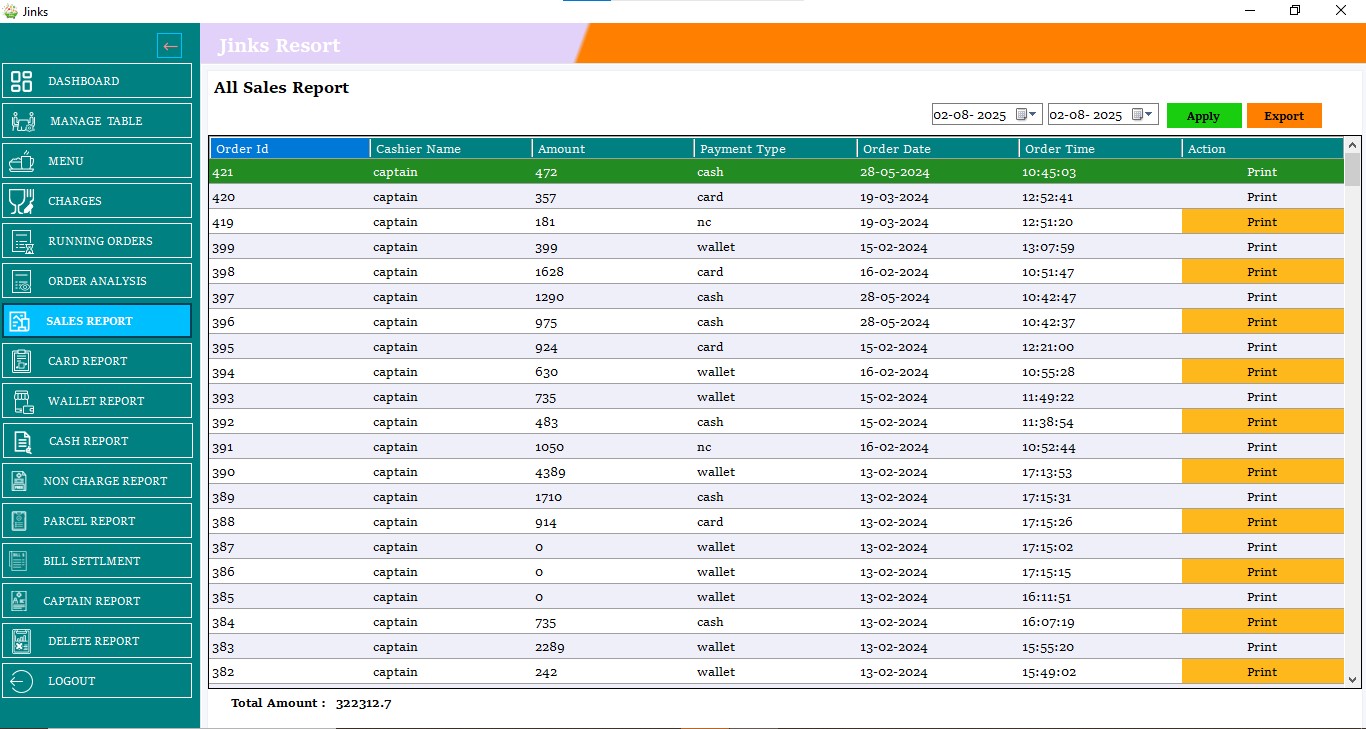Click the Non Charge Report icon
Image resolution: width=1366 pixels, height=729 pixels.
(19, 481)
